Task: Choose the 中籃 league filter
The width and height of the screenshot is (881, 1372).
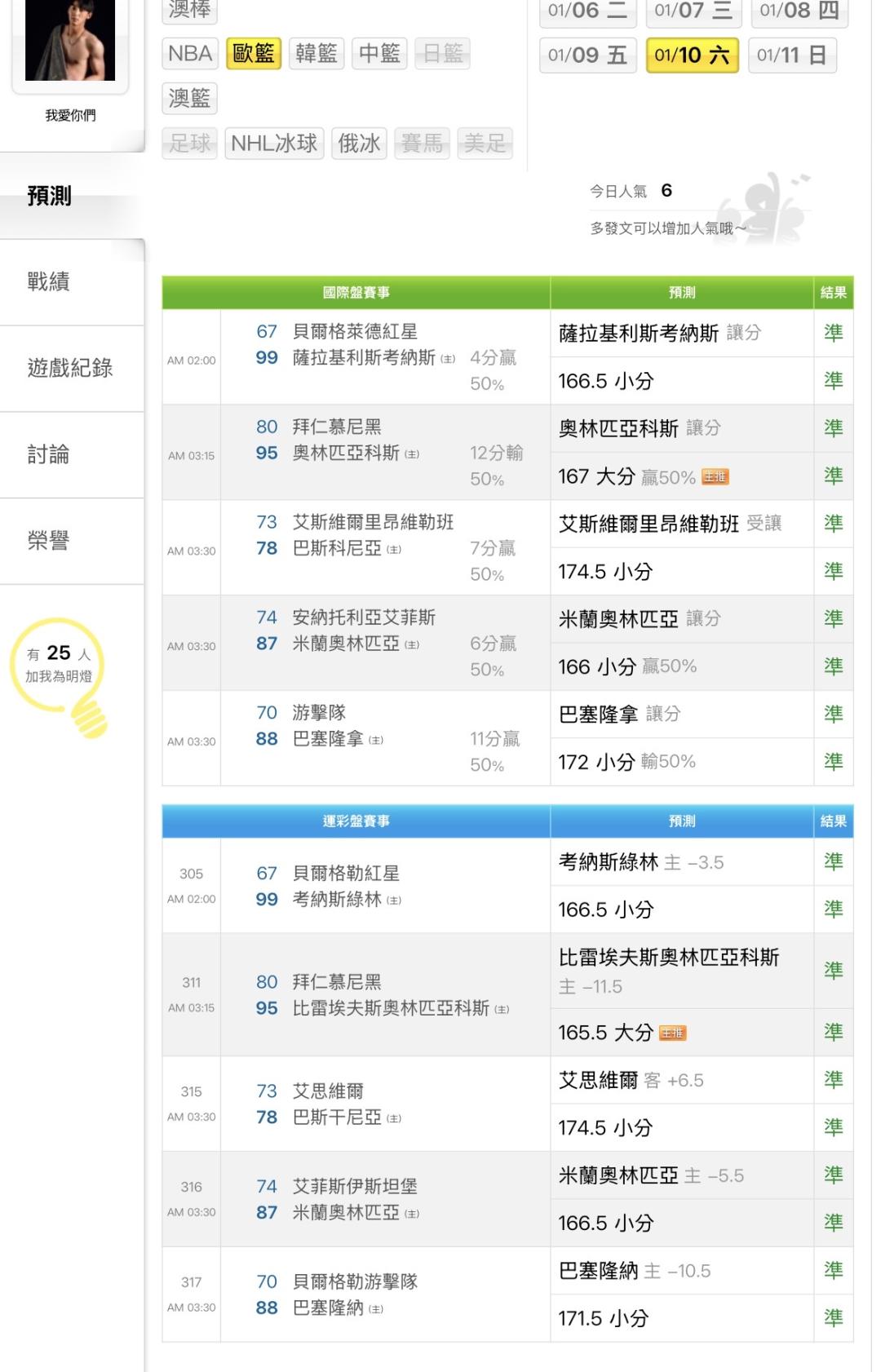Action: click(379, 54)
